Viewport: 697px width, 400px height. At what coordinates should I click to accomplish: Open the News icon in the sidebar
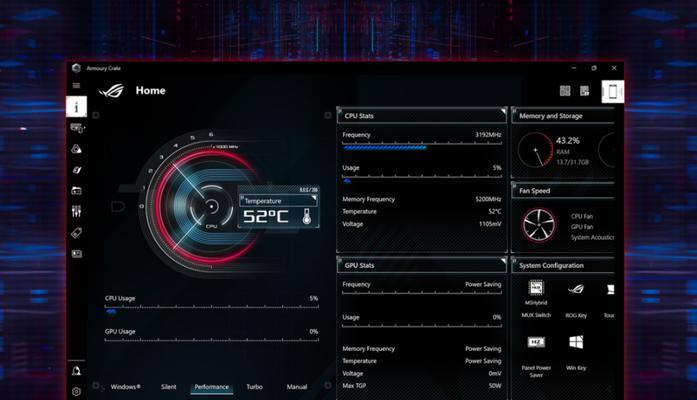76,254
